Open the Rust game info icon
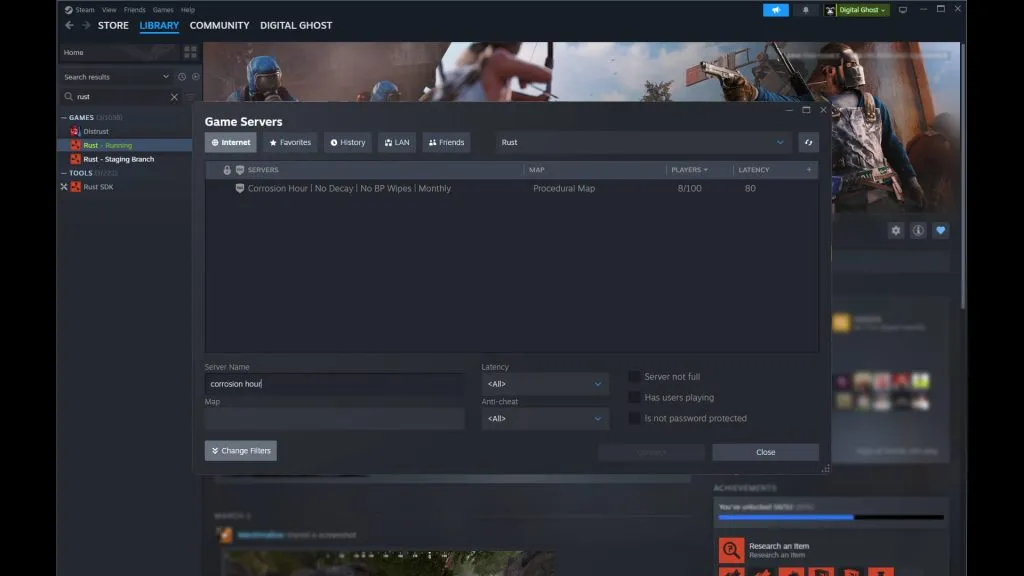This screenshot has width=1024, height=576. click(x=918, y=231)
